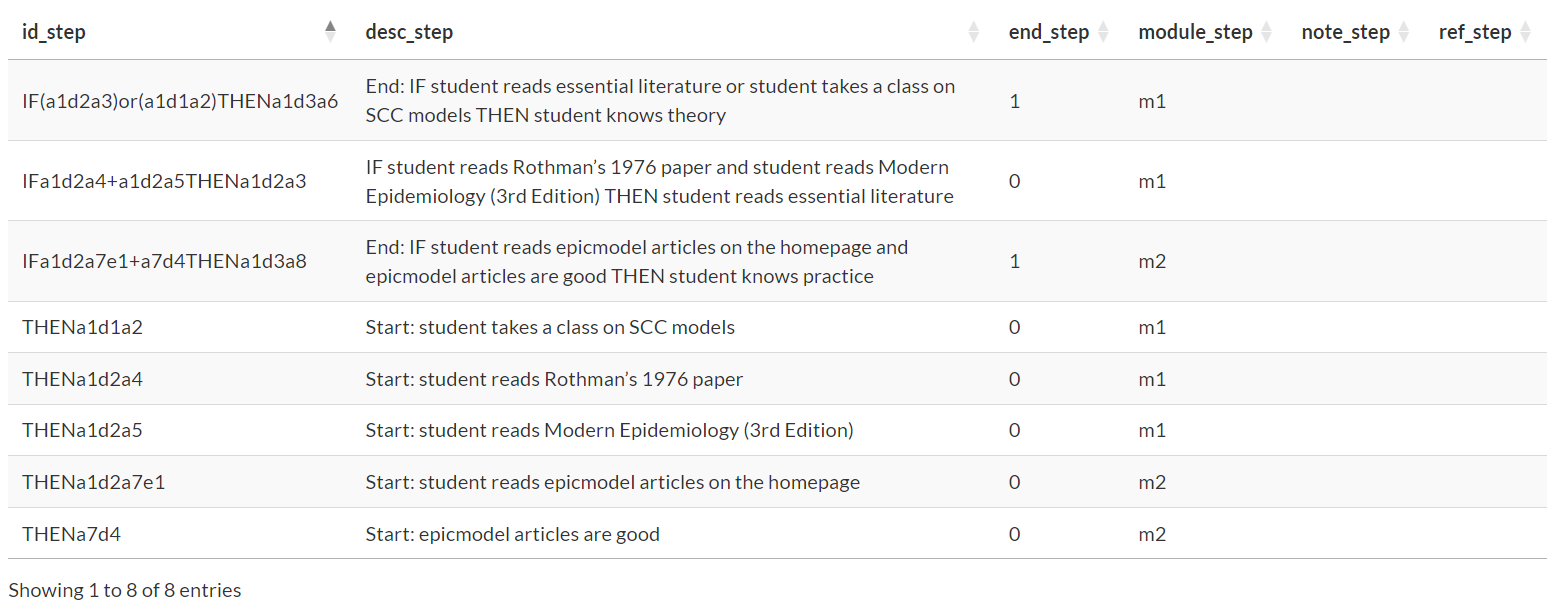Click the THENa1d2a5 row ID
Viewport: 1555px width, 609px height.
[x=89, y=431]
